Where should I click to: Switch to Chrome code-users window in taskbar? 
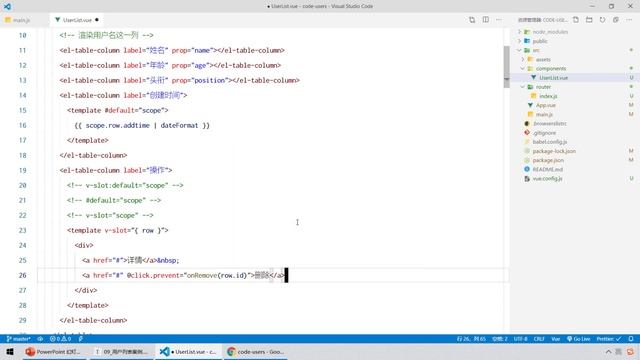tap(256, 352)
